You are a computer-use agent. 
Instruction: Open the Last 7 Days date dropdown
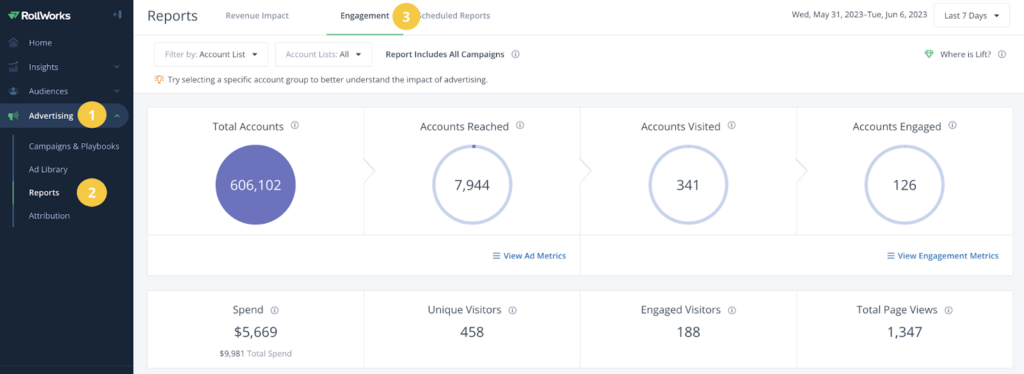[972, 16]
